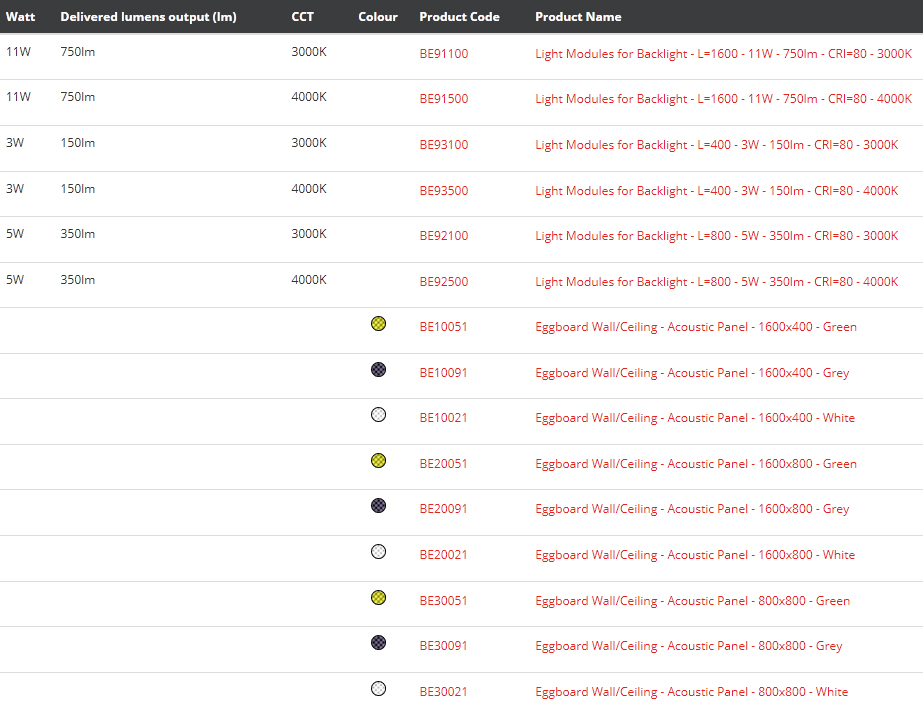Open product code BE93500 link
923x707 pixels.
(443, 191)
